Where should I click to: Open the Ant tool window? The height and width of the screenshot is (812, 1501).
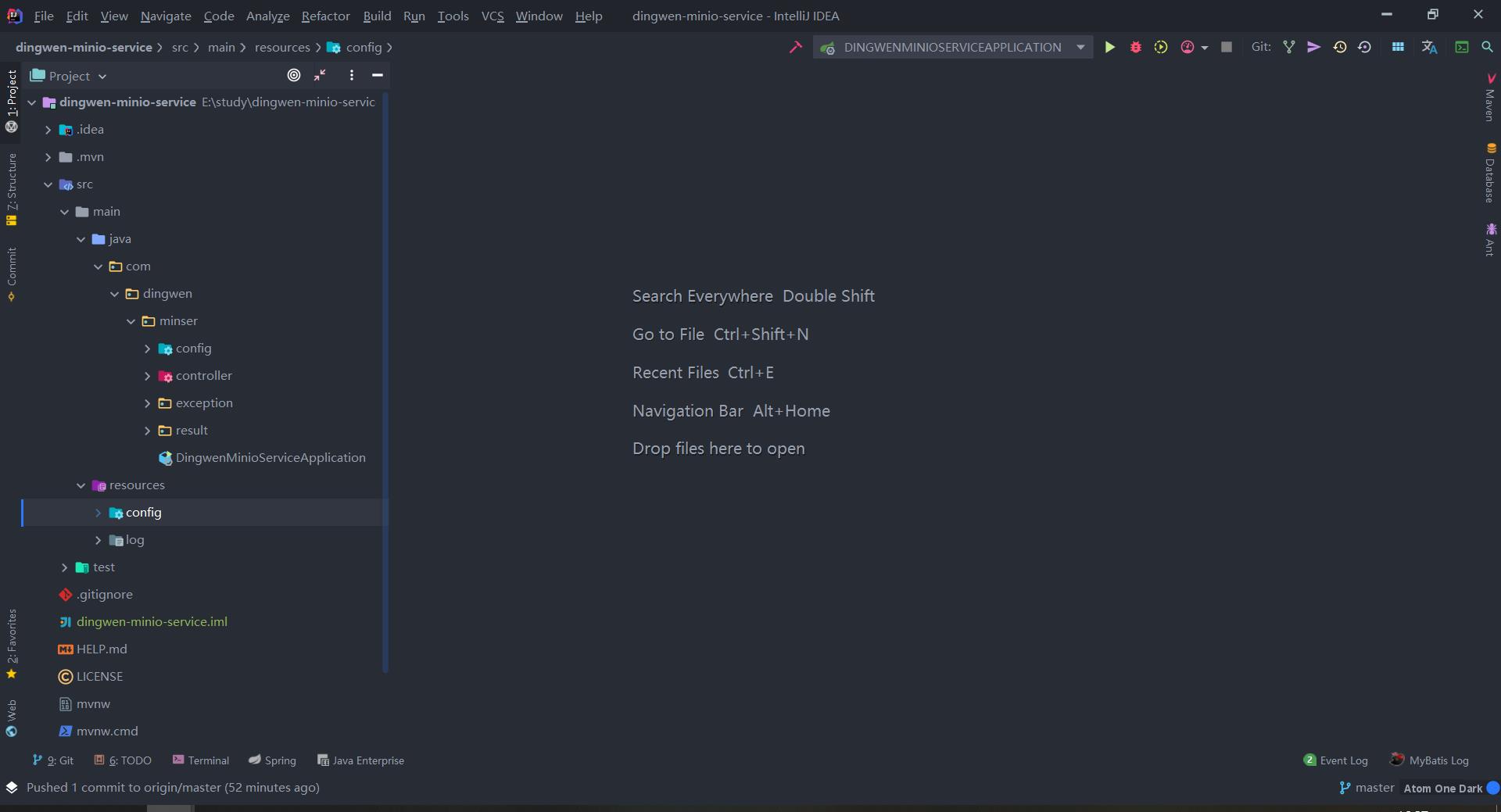[x=1490, y=239]
